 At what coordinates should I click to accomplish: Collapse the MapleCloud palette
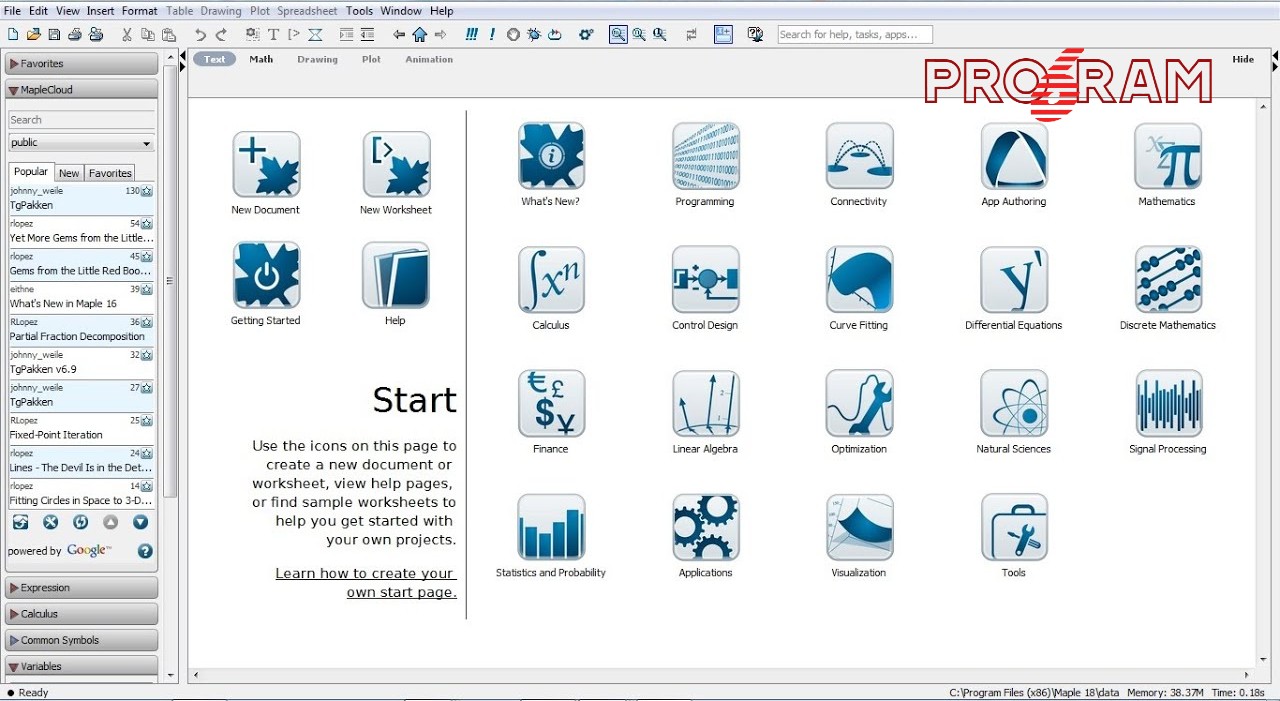[x=82, y=89]
